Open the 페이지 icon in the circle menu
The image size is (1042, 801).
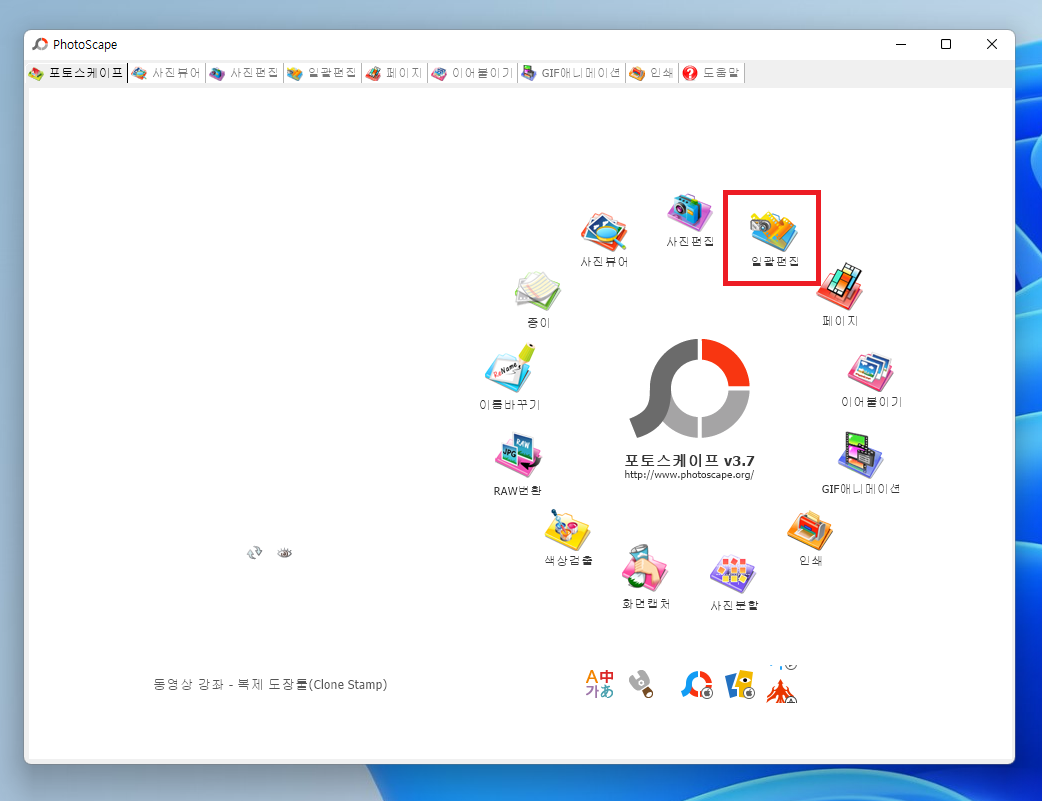[840, 286]
